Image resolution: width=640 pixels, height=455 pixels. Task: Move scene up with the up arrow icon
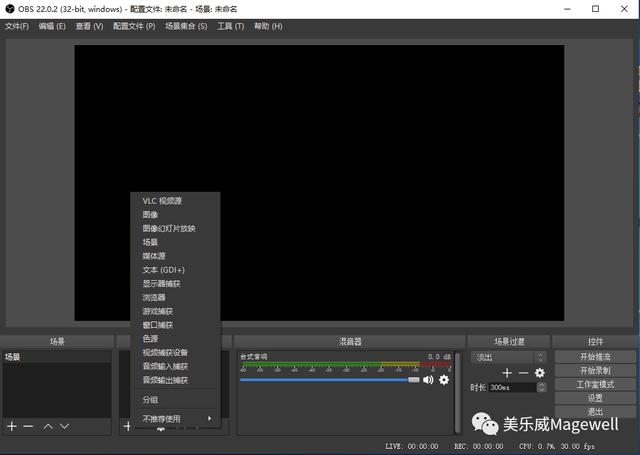48,426
